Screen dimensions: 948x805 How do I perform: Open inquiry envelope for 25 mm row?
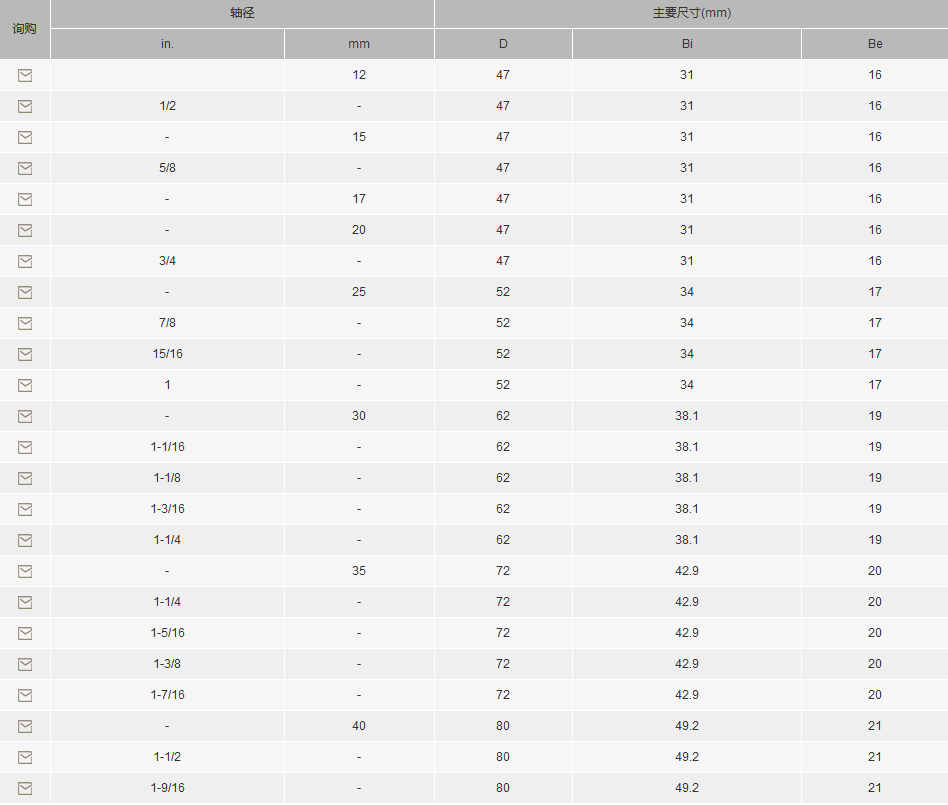[x=25, y=292]
